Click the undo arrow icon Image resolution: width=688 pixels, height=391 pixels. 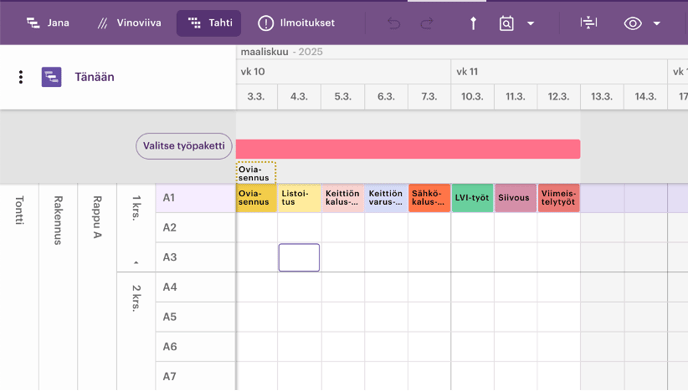point(394,23)
